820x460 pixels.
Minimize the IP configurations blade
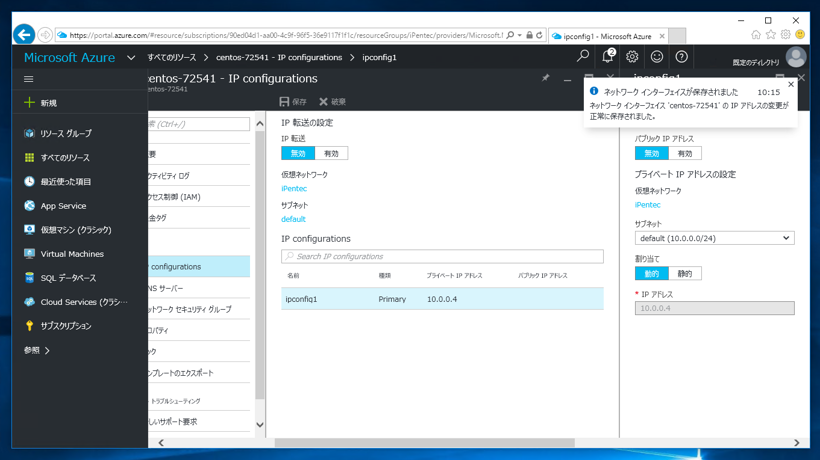coord(567,79)
